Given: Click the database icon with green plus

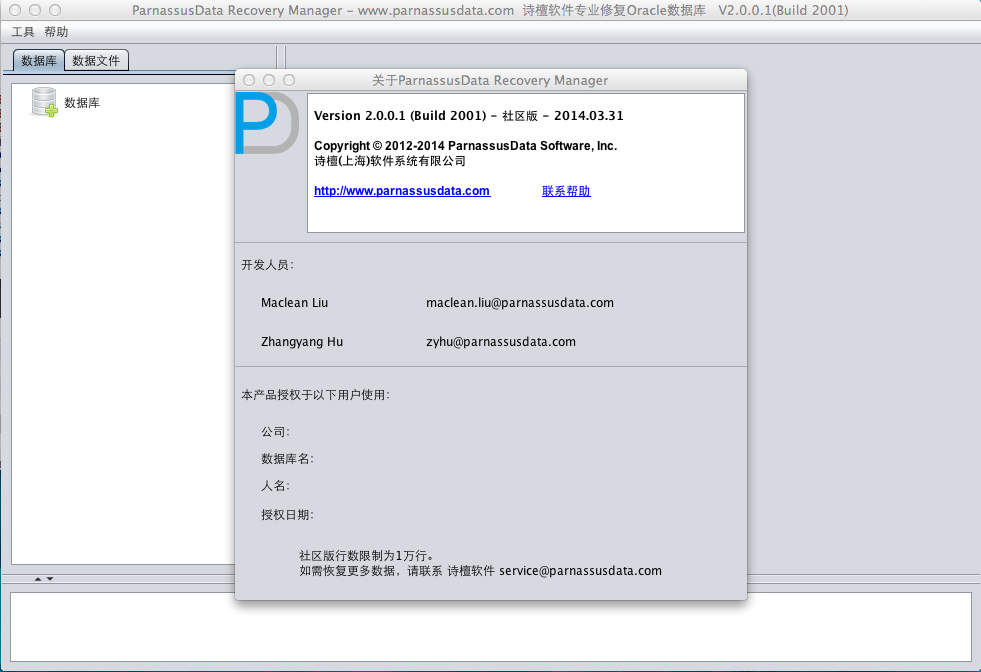Looking at the screenshot, I should coord(44,102).
